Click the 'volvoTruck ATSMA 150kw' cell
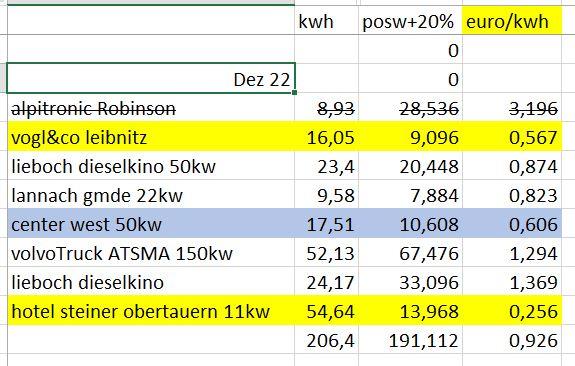Screen dimensions: 575x366 tap(151, 253)
